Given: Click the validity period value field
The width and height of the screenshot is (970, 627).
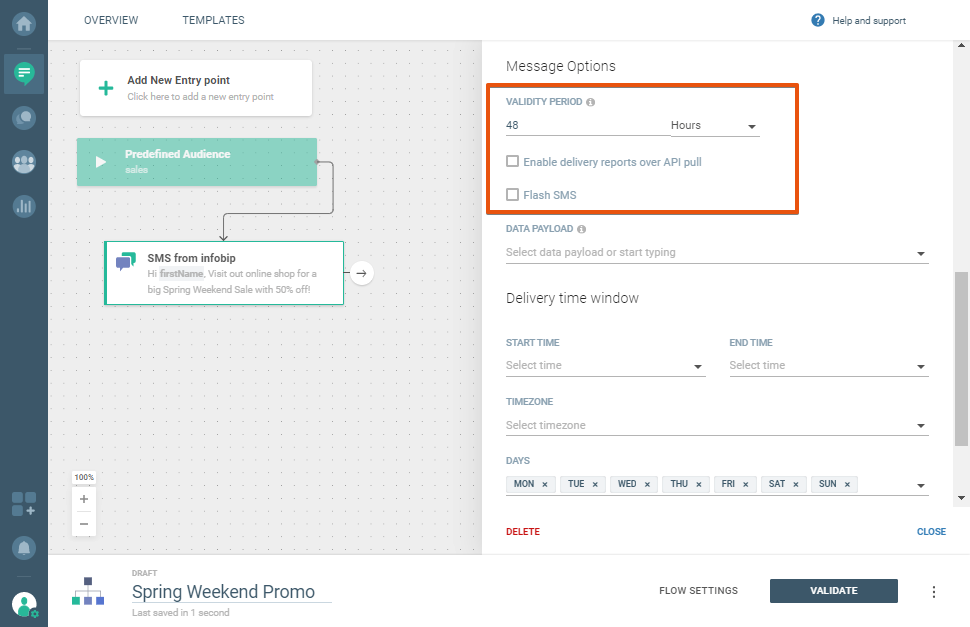Looking at the screenshot, I should [584, 126].
